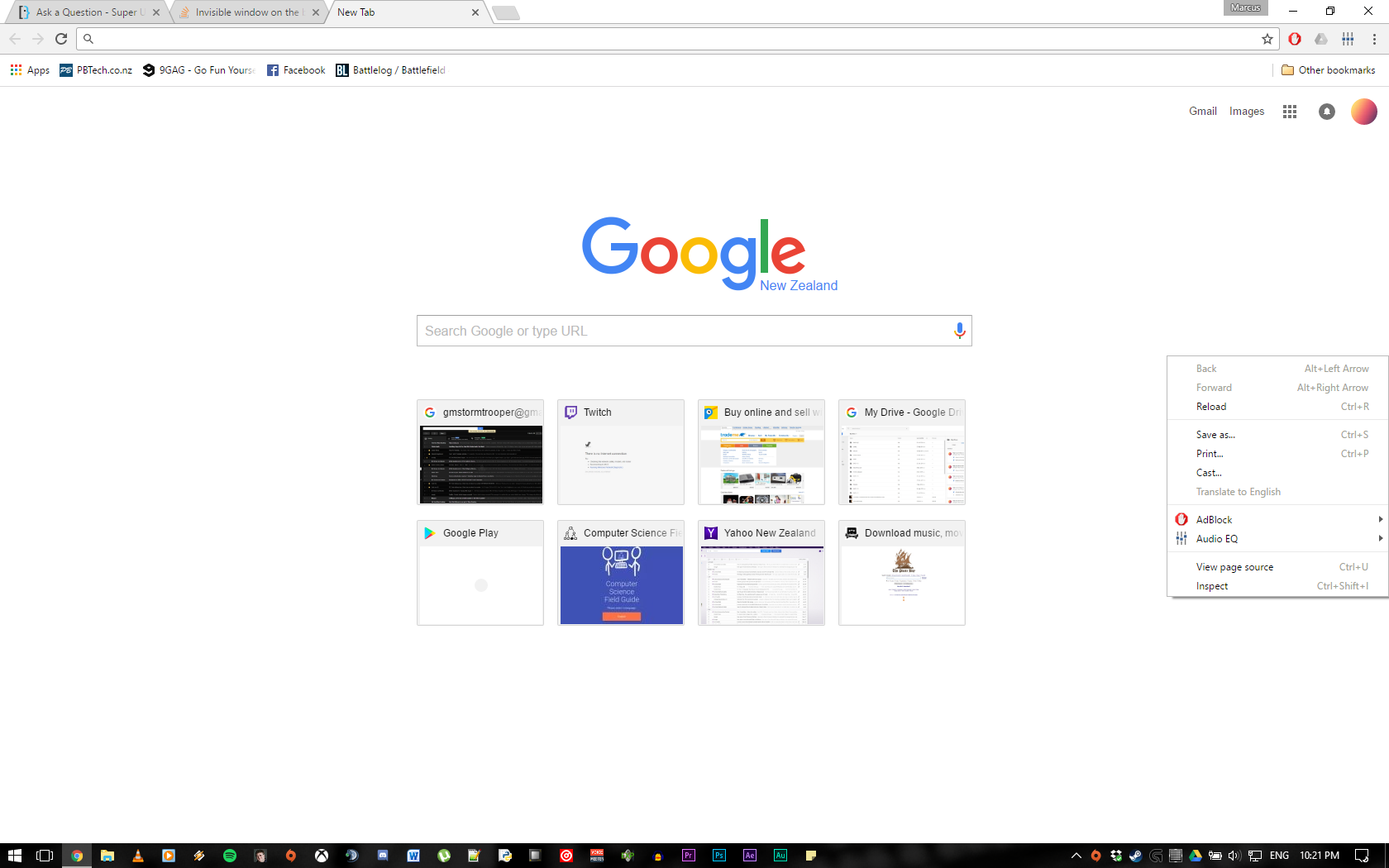Image resolution: width=1389 pixels, height=868 pixels.
Task: Switch to the Invisible window tab
Action: click(242, 12)
